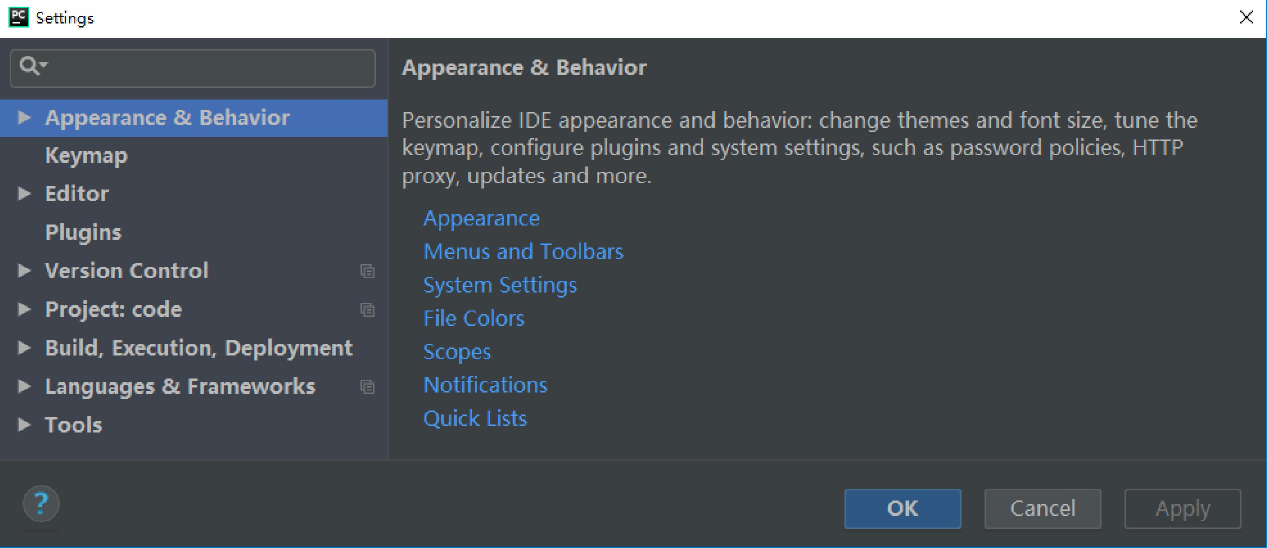The width and height of the screenshot is (1267, 548).
Task: Open the Appearance settings link
Action: click(x=481, y=218)
